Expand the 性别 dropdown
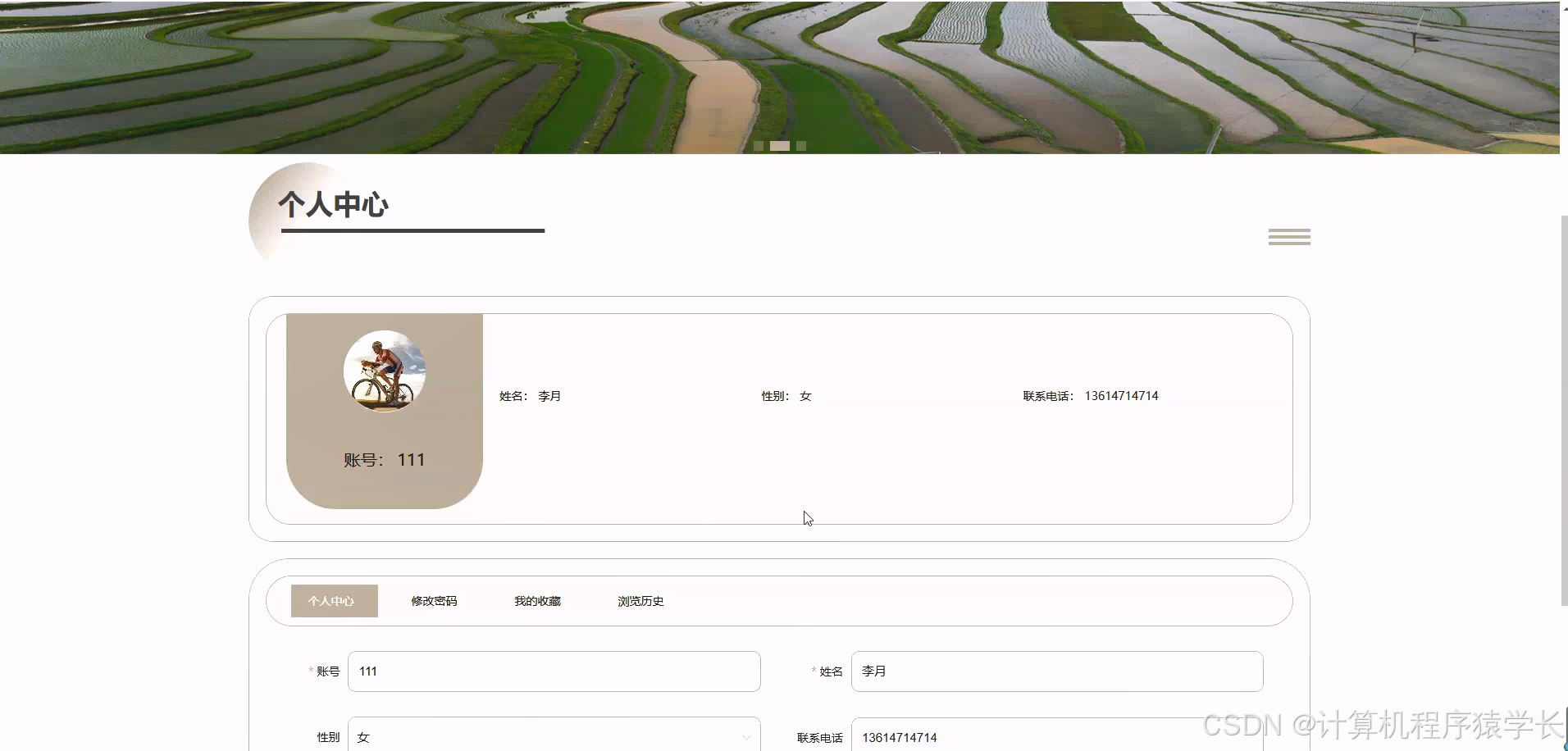This screenshot has width=1568, height=751. click(554, 735)
